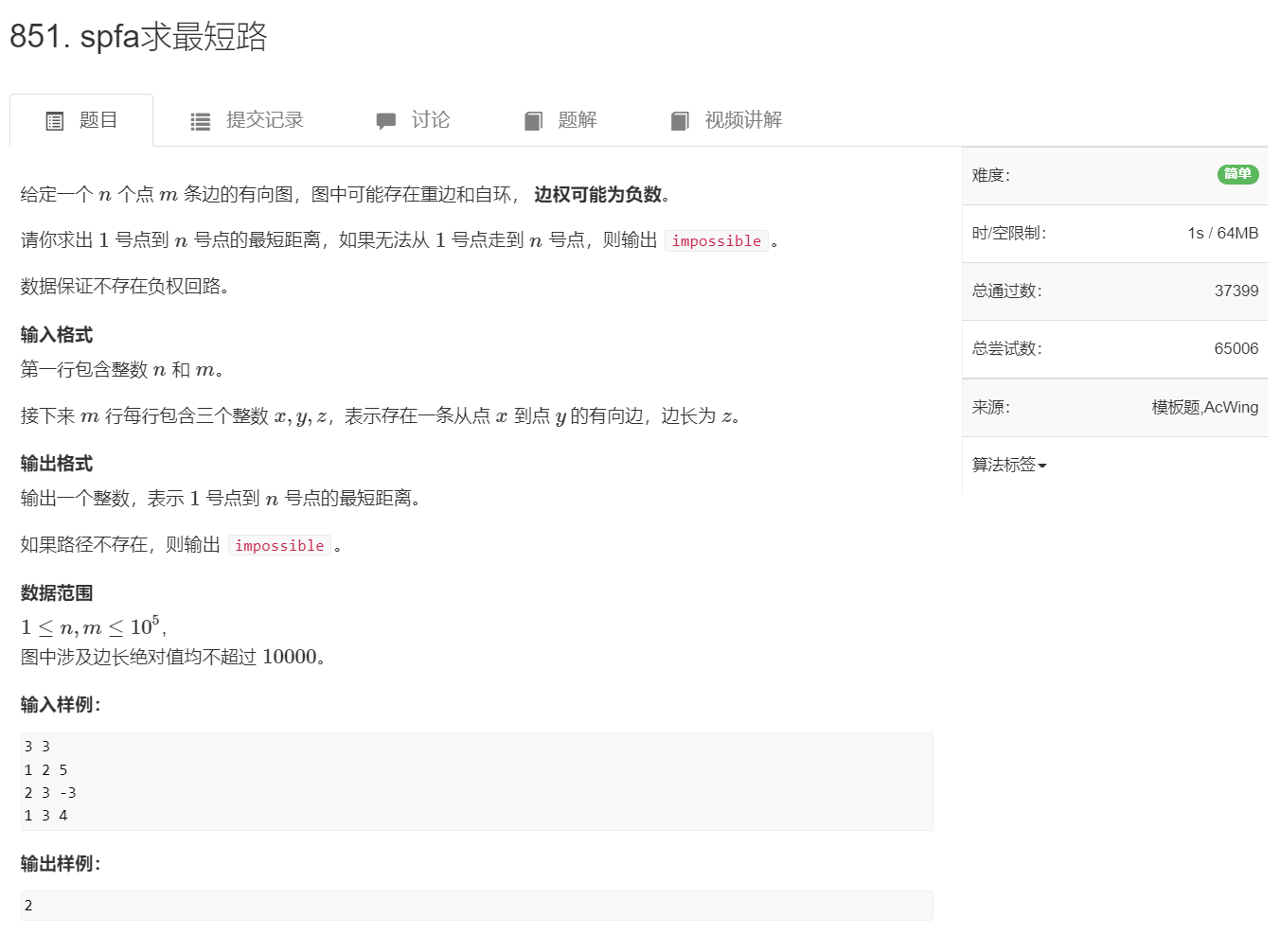Click the 模板题,AcWing source text

pyautogui.click(x=1205, y=407)
